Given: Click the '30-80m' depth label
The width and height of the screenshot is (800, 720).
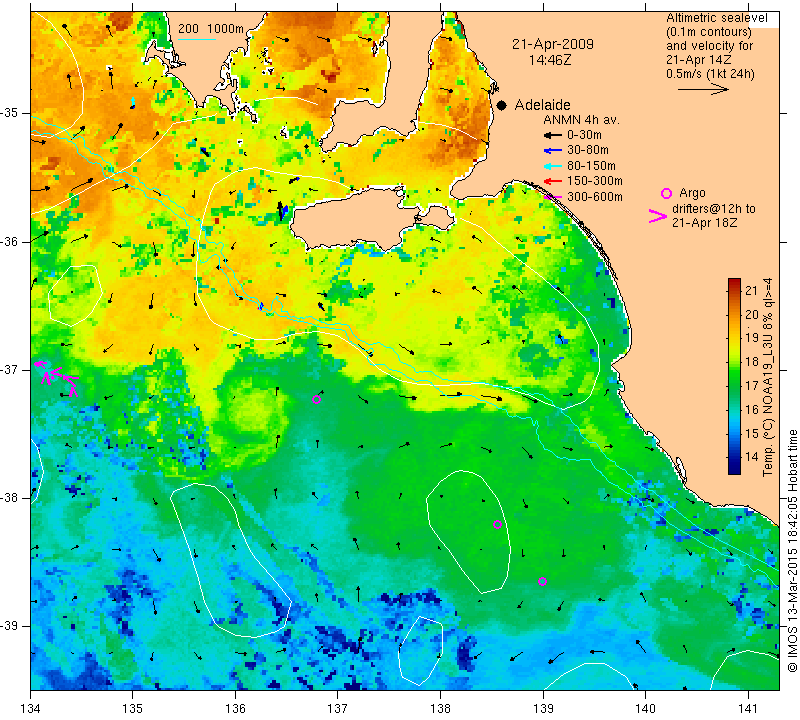Looking at the screenshot, I should point(588,151).
